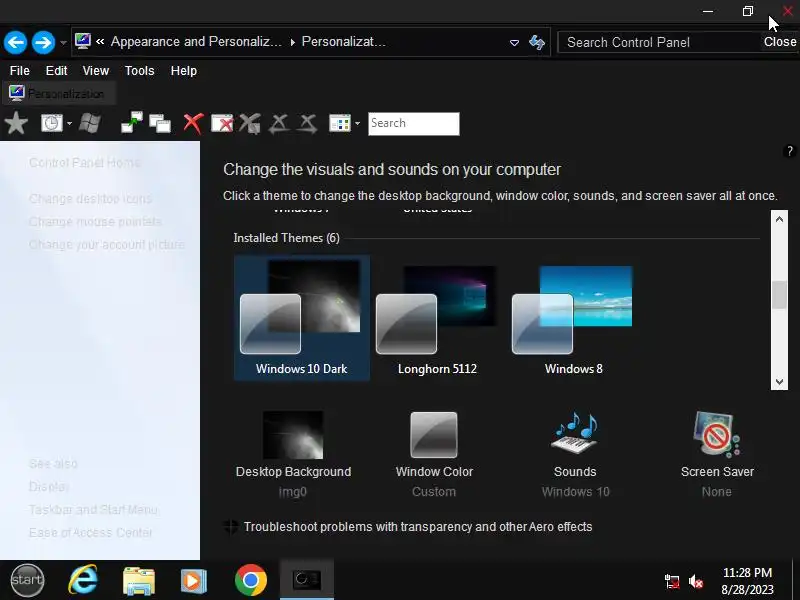Open Window Color settings
Screen dimensions: 800x600
pos(434,455)
